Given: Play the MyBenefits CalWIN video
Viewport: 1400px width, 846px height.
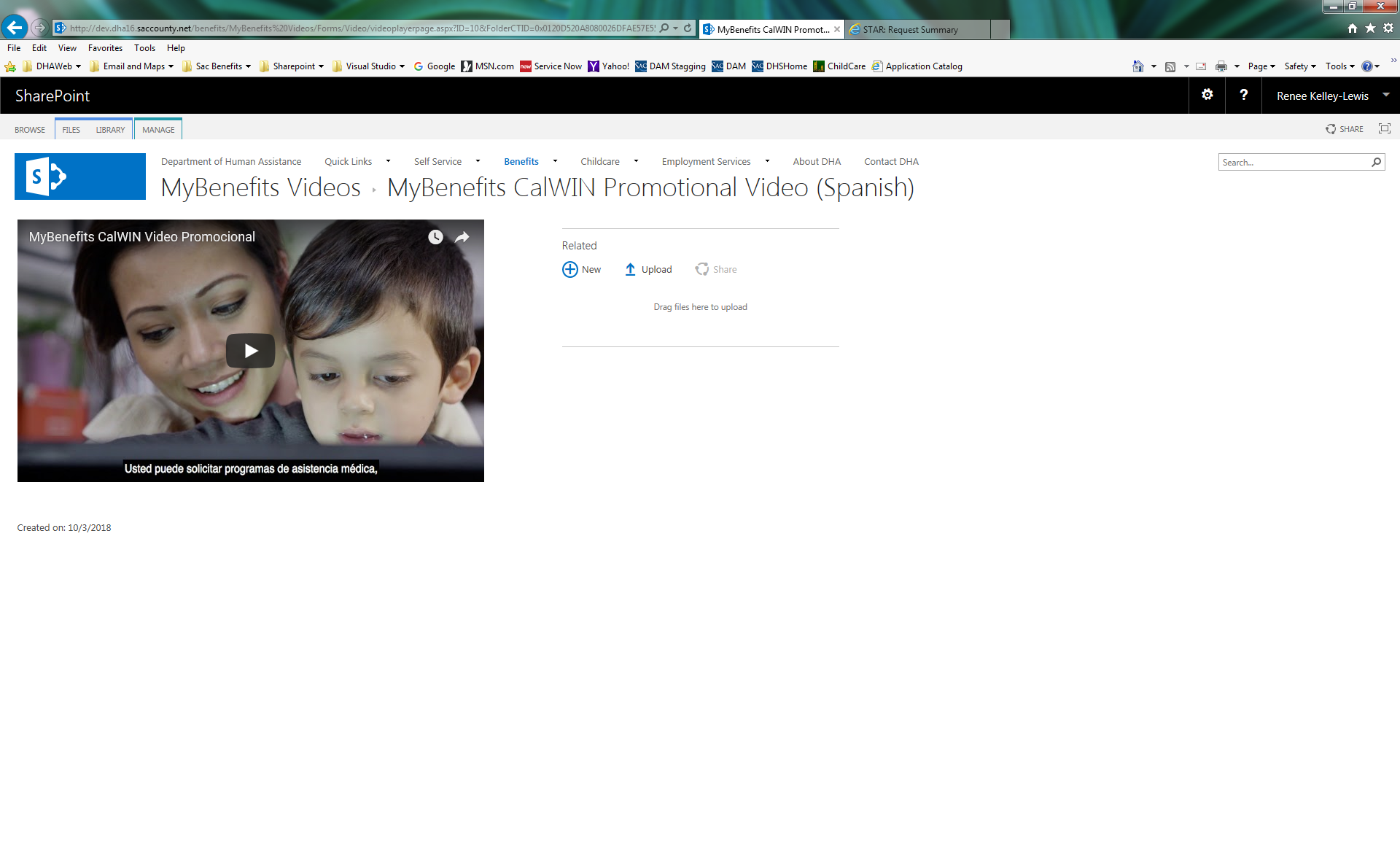Looking at the screenshot, I should click(250, 351).
